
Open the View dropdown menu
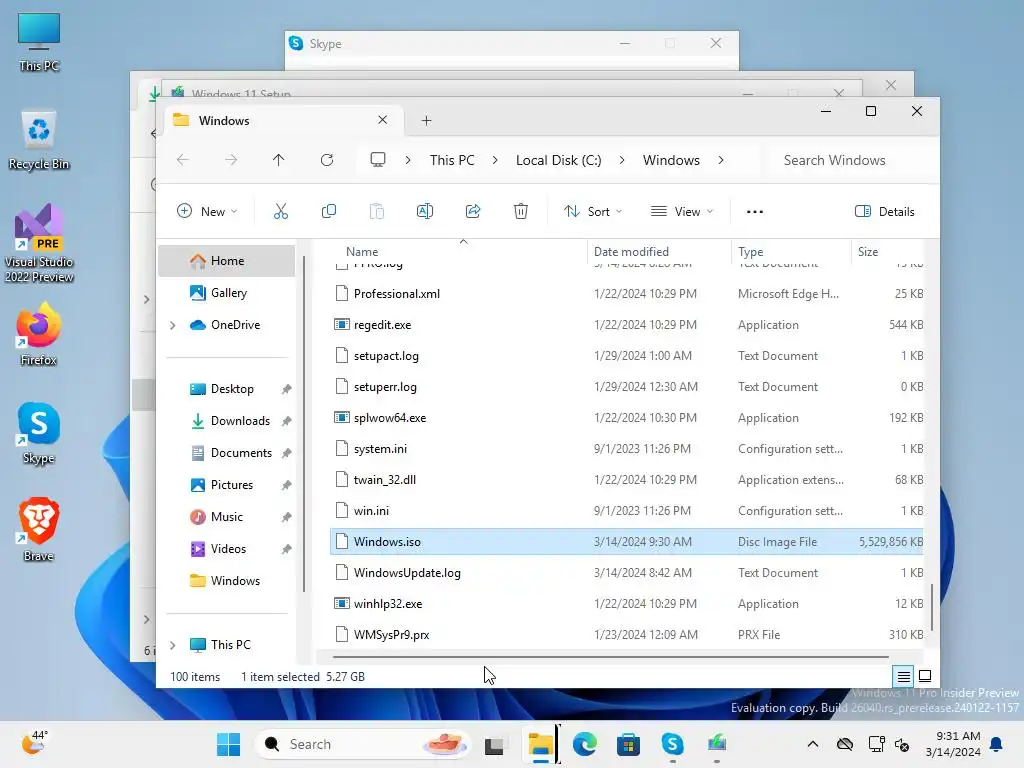coord(682,212)
